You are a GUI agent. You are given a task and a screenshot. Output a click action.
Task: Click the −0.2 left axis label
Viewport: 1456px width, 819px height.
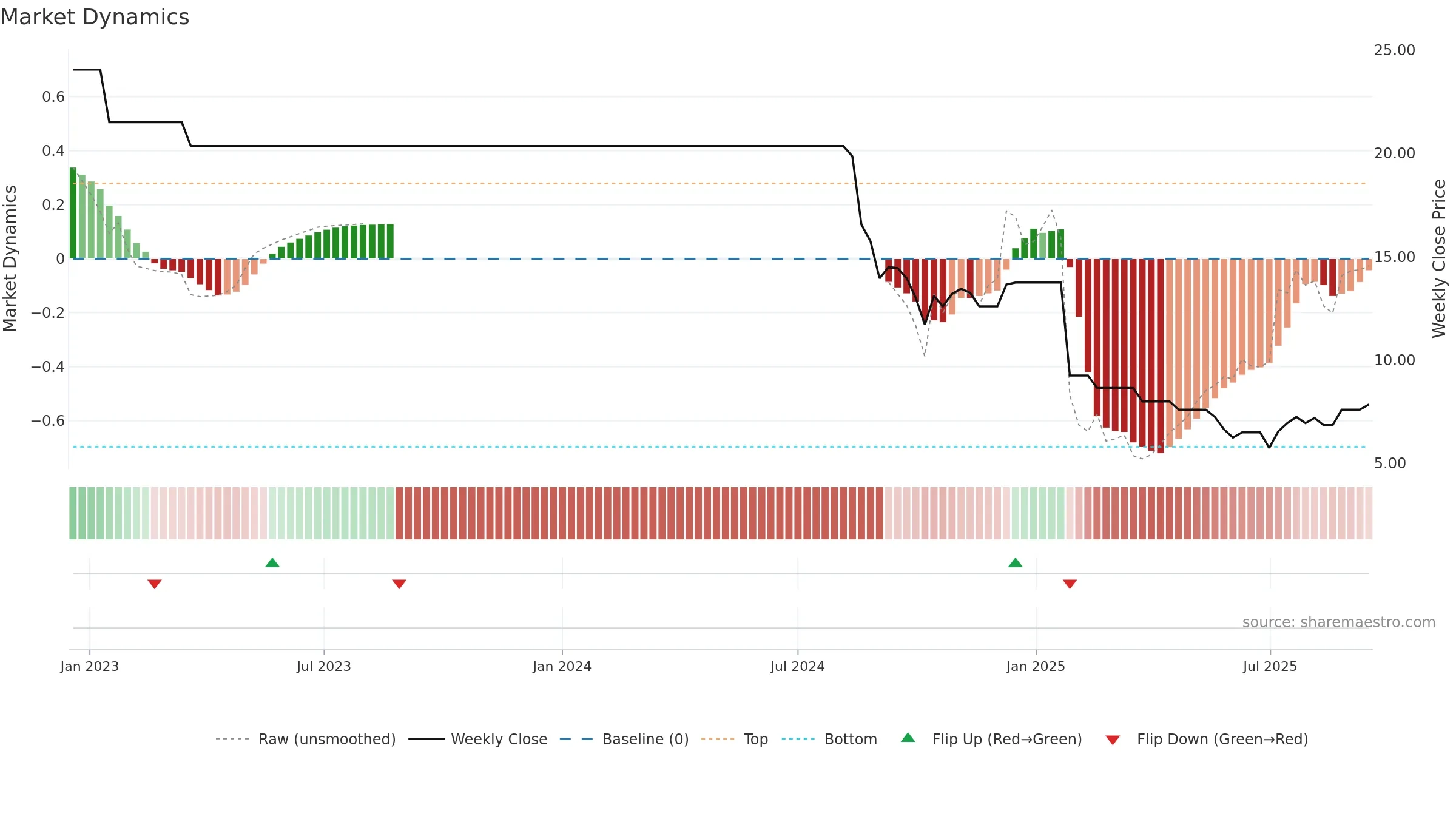click(48, 312)
